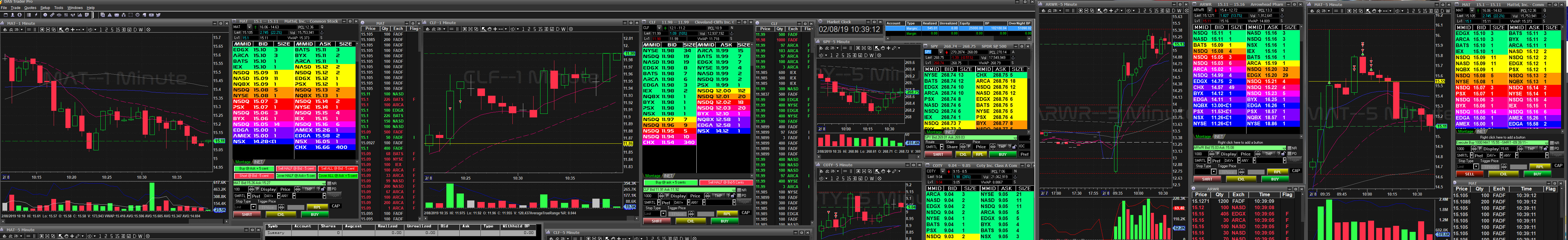Click the YouTube icon in main toolbar
The width and height of the screenshot is (1568, 240).
click(x=152, y=14)
